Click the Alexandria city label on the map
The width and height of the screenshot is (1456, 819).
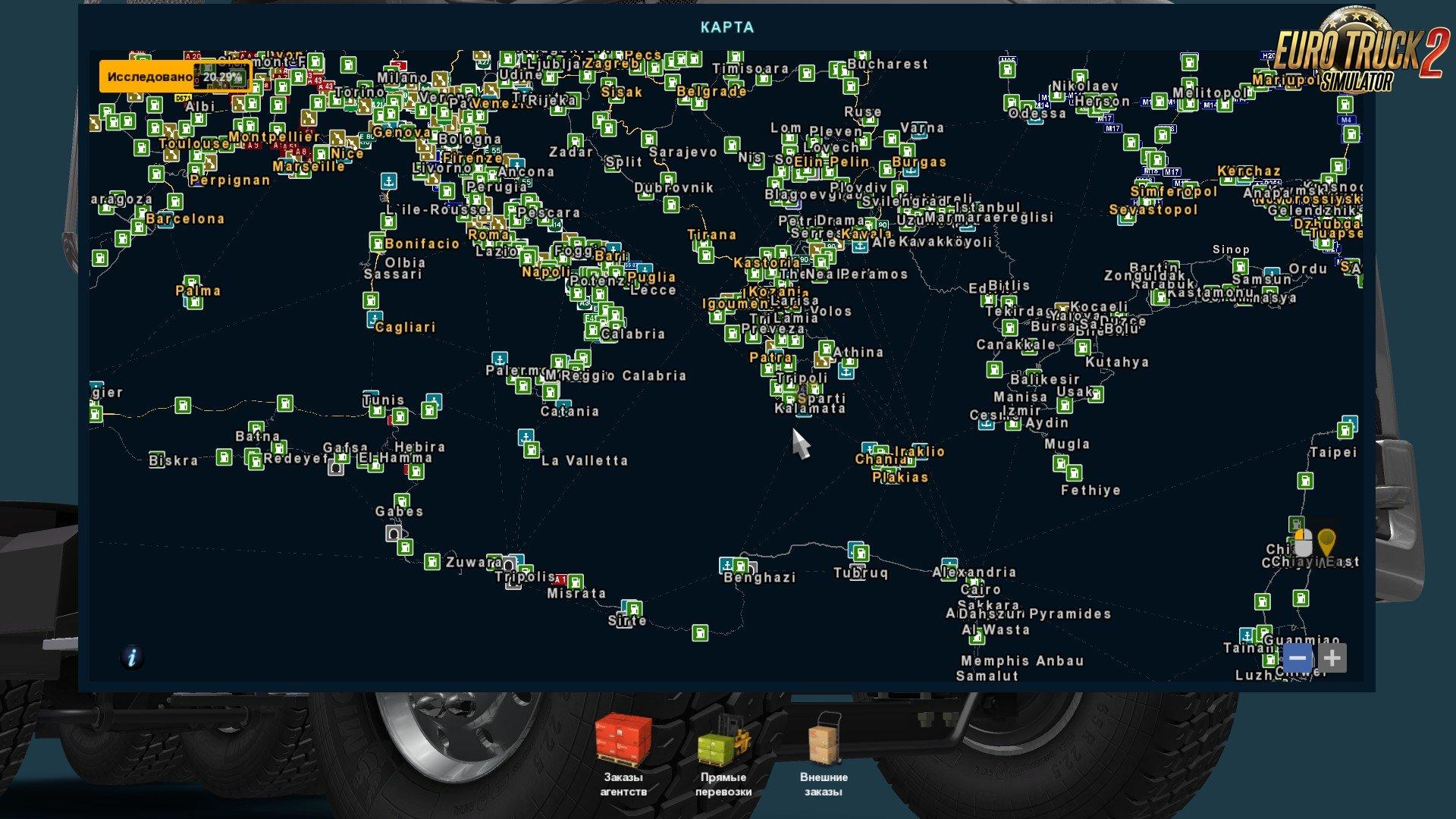974,573
